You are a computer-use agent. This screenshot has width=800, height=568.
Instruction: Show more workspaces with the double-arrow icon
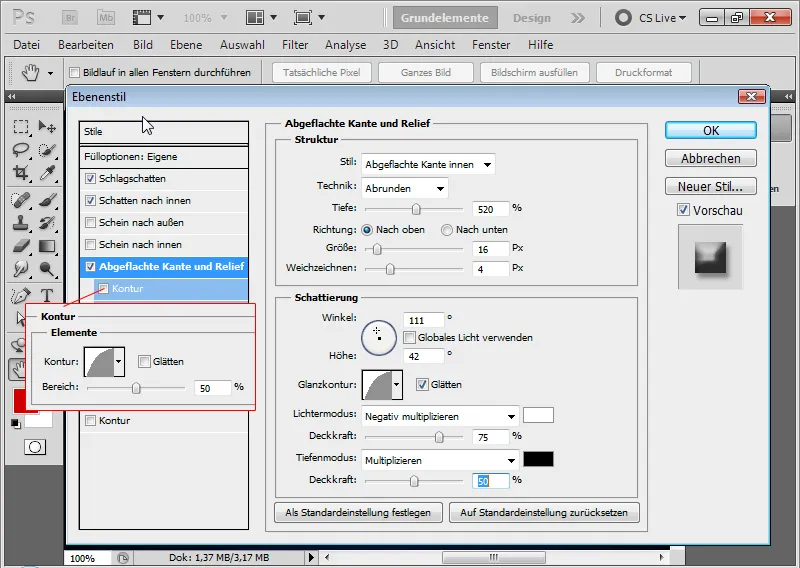tap(578, 18)
